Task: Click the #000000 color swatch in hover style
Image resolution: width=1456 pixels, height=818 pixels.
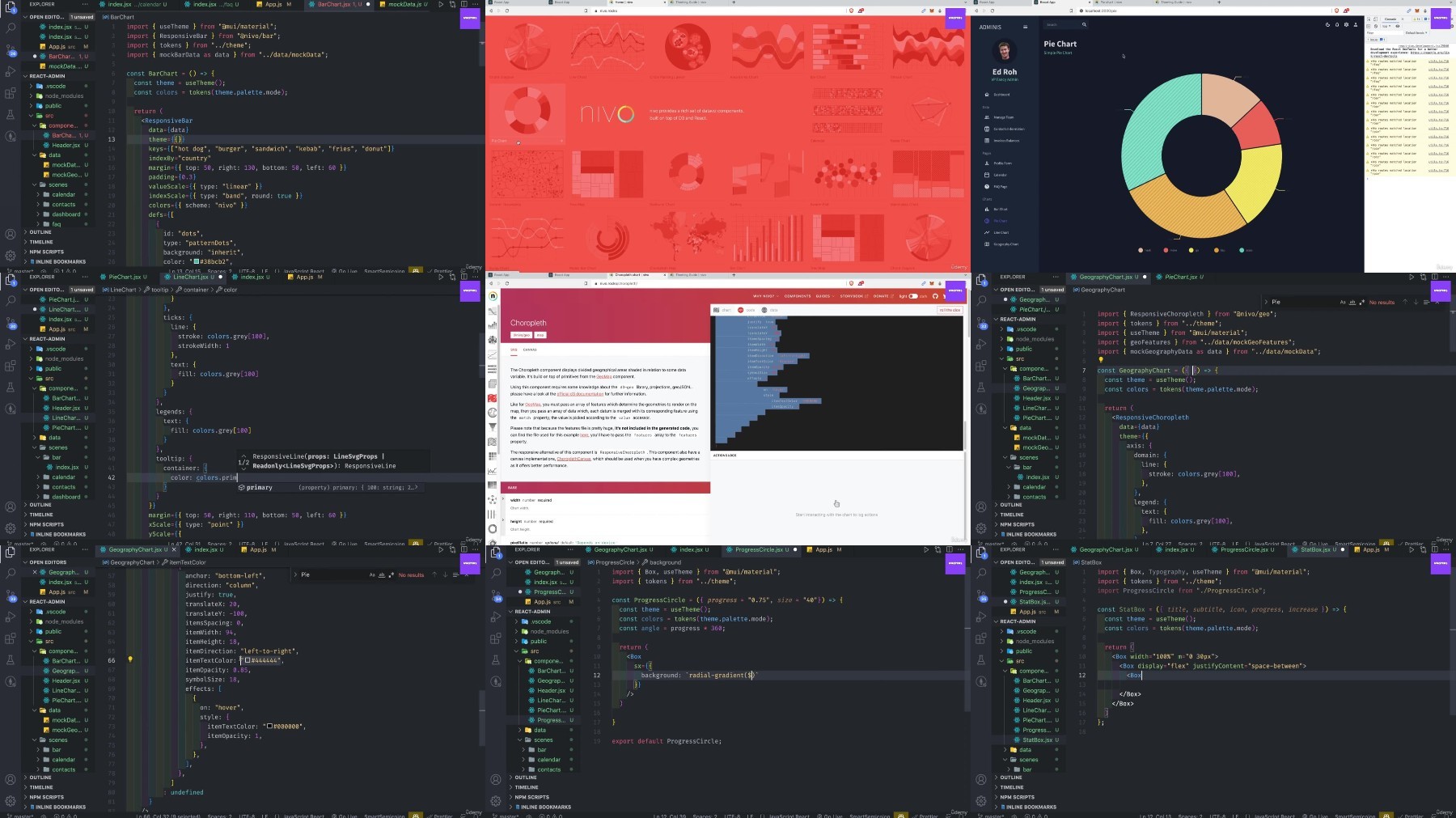Action: point(269,726)
